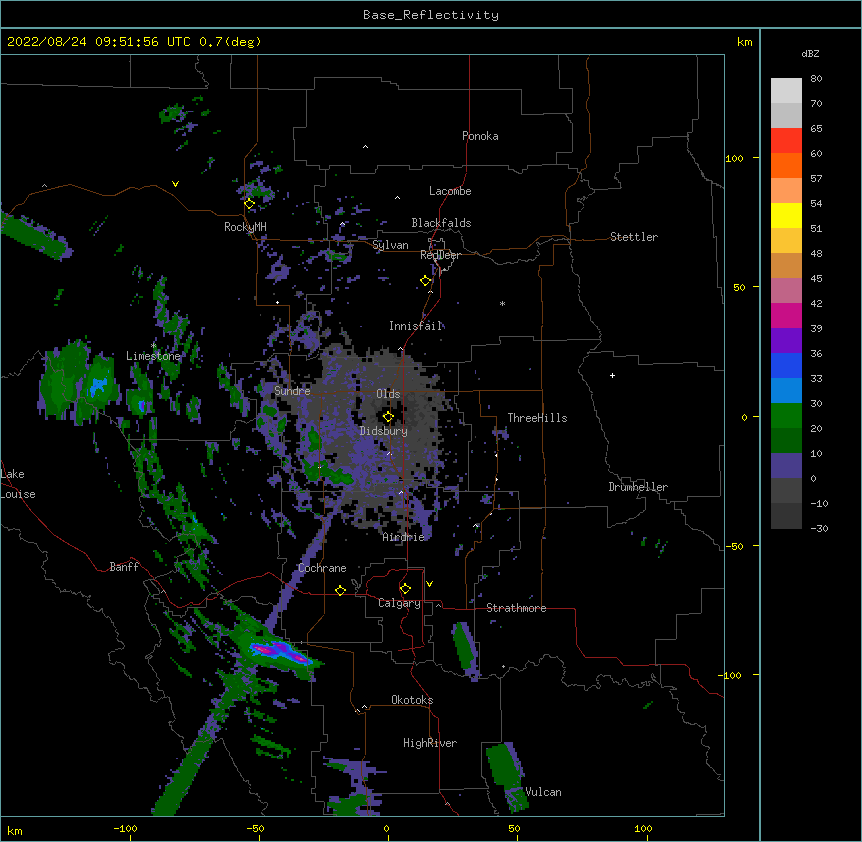Click the Airdrie label
Screen dimensions: 862x842
(404, 537)
